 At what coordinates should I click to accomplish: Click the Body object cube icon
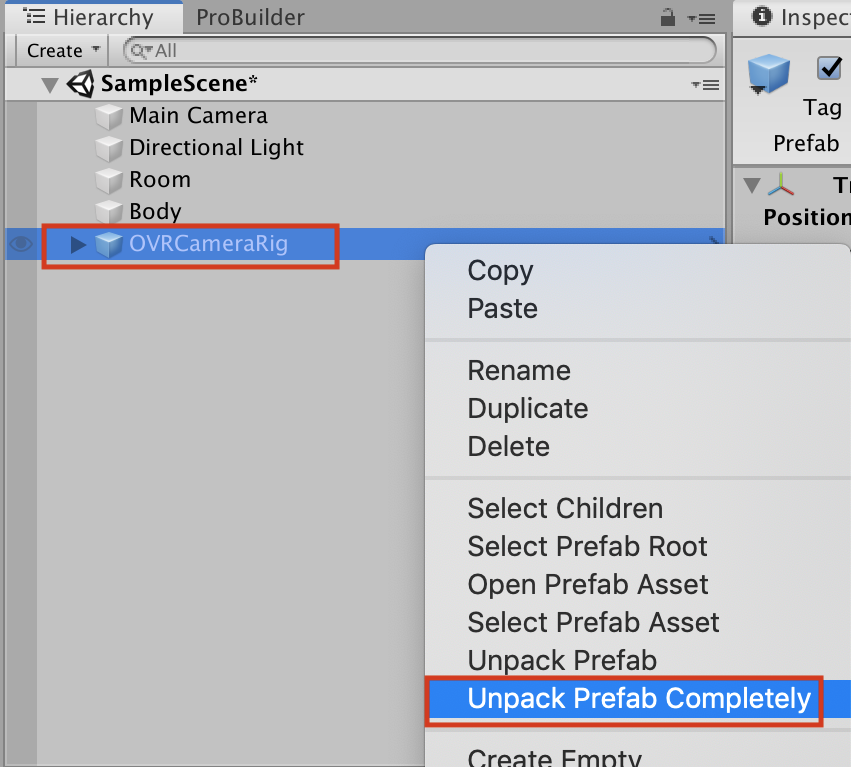[x=109, y=212]
